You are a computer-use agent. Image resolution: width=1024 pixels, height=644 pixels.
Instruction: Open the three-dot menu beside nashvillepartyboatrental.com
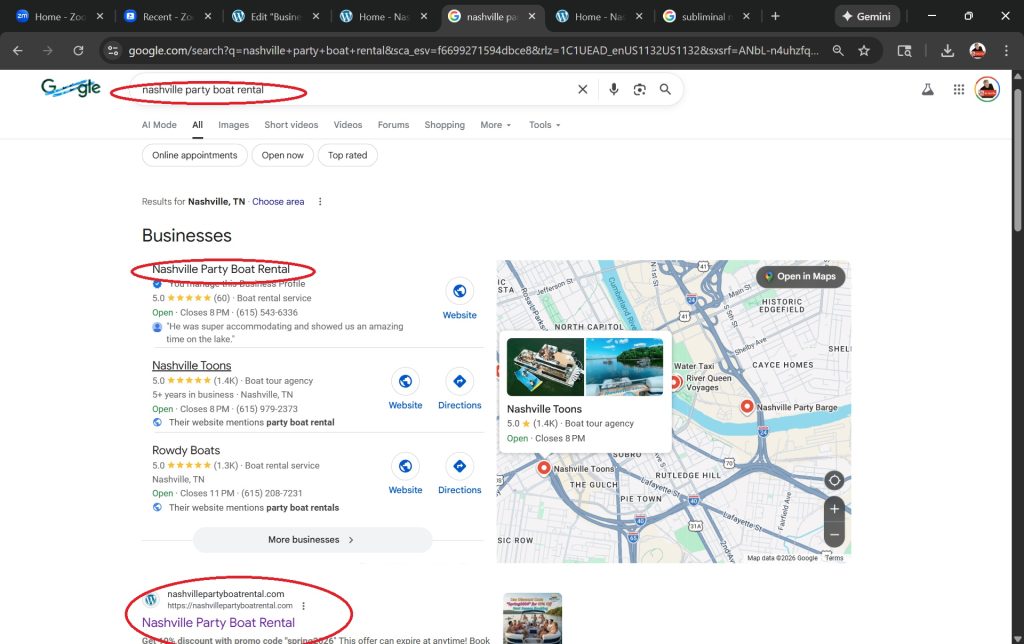coord(303,606)
